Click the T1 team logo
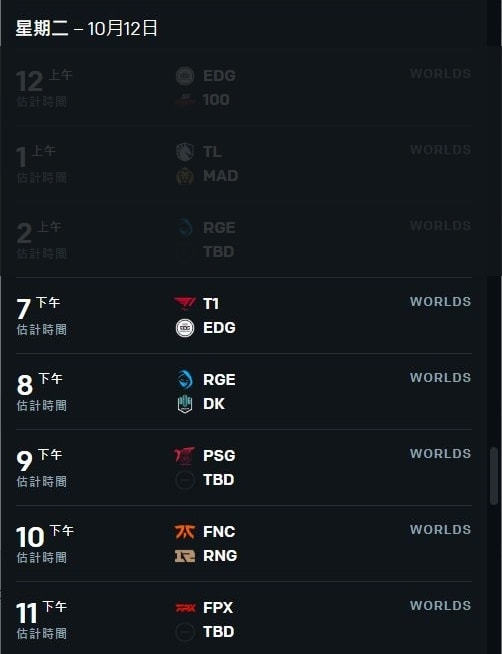 [x=185, y=303]
